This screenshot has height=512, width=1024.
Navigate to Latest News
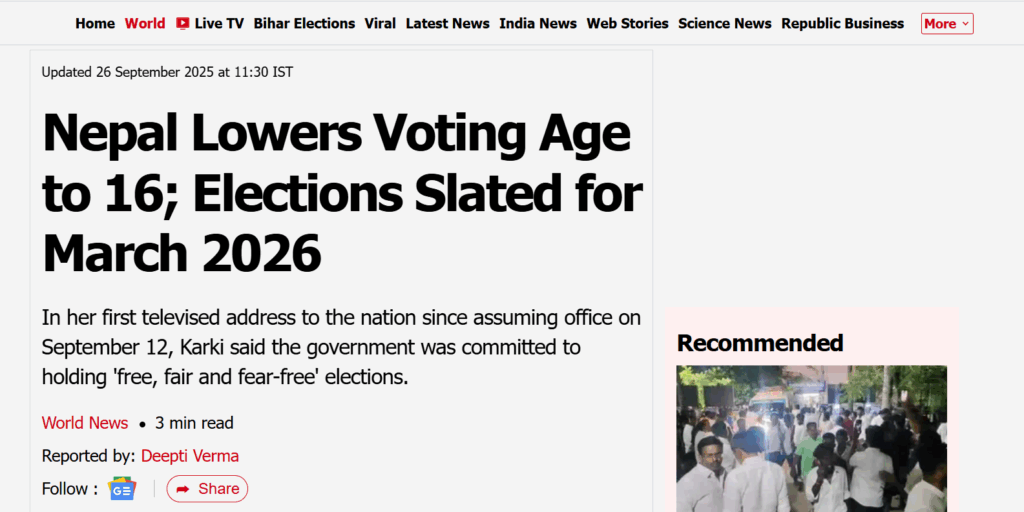coord(447,23)
